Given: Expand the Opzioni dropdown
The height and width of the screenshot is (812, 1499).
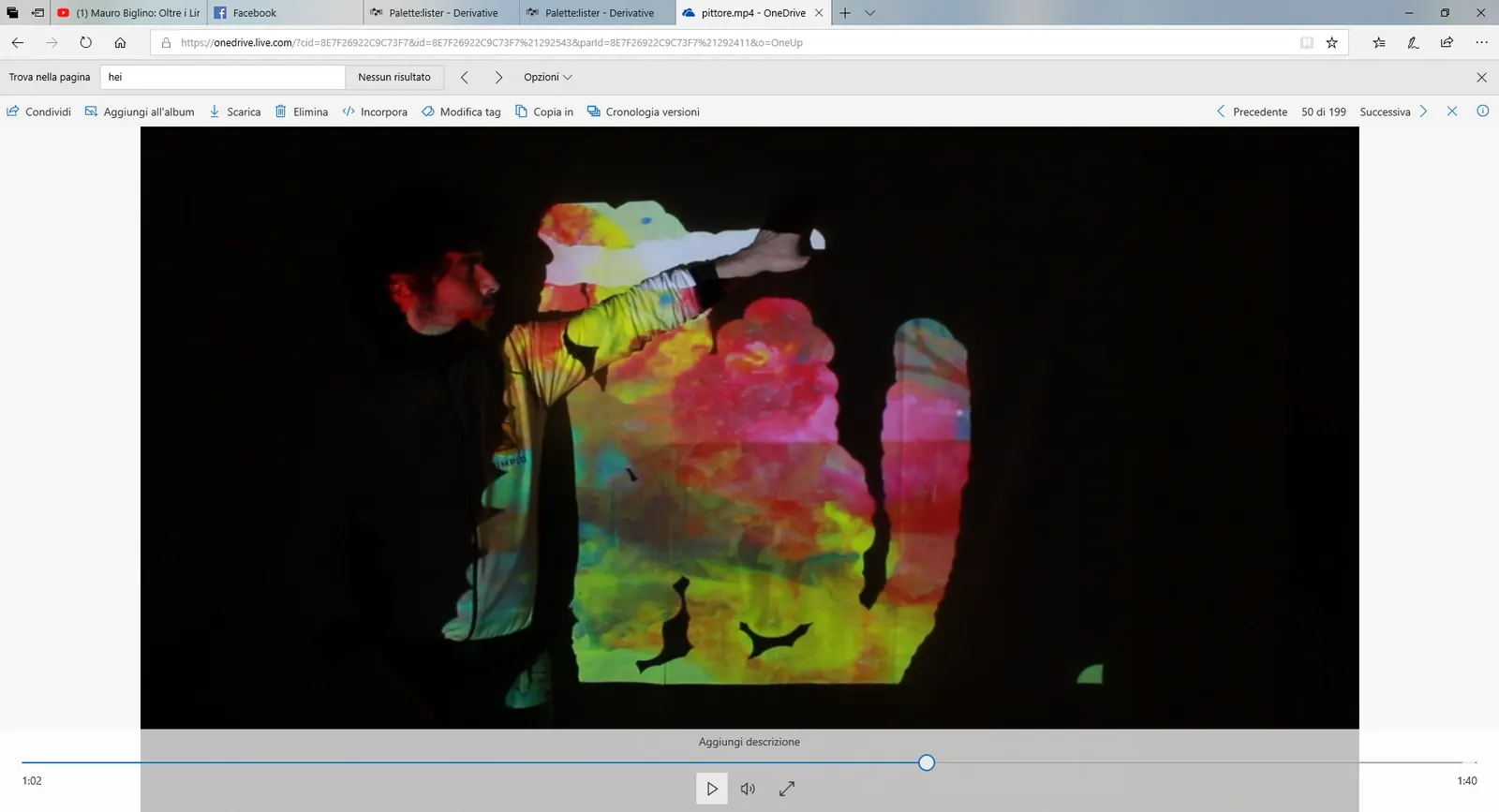Looking at the screenshot, I should [548, 77].
